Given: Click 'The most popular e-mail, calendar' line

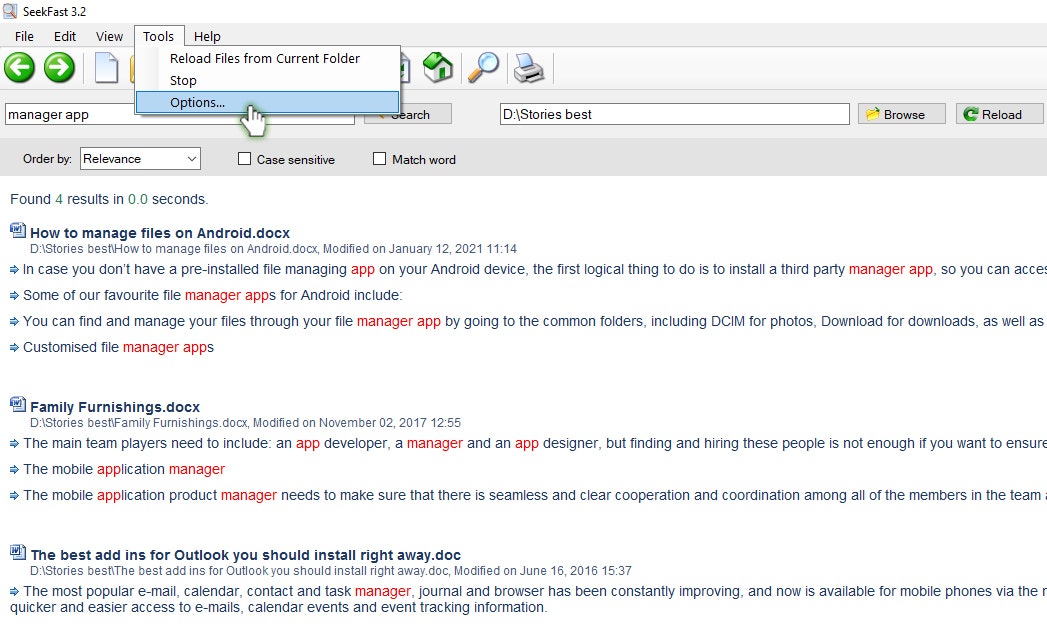Looking at the screenshot, I should tap(528, 599).
